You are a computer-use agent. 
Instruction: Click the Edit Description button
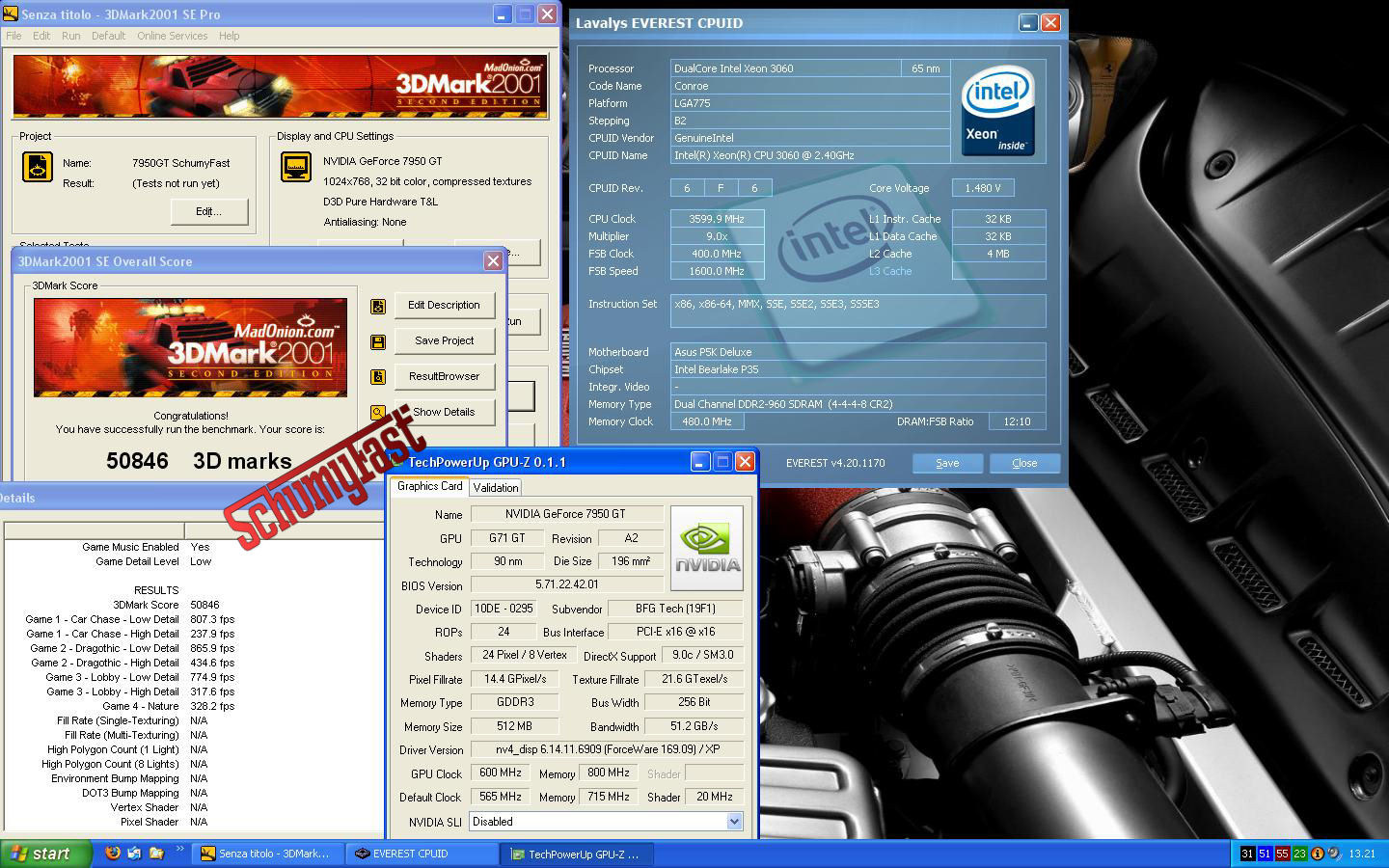[x=444, y=306]
